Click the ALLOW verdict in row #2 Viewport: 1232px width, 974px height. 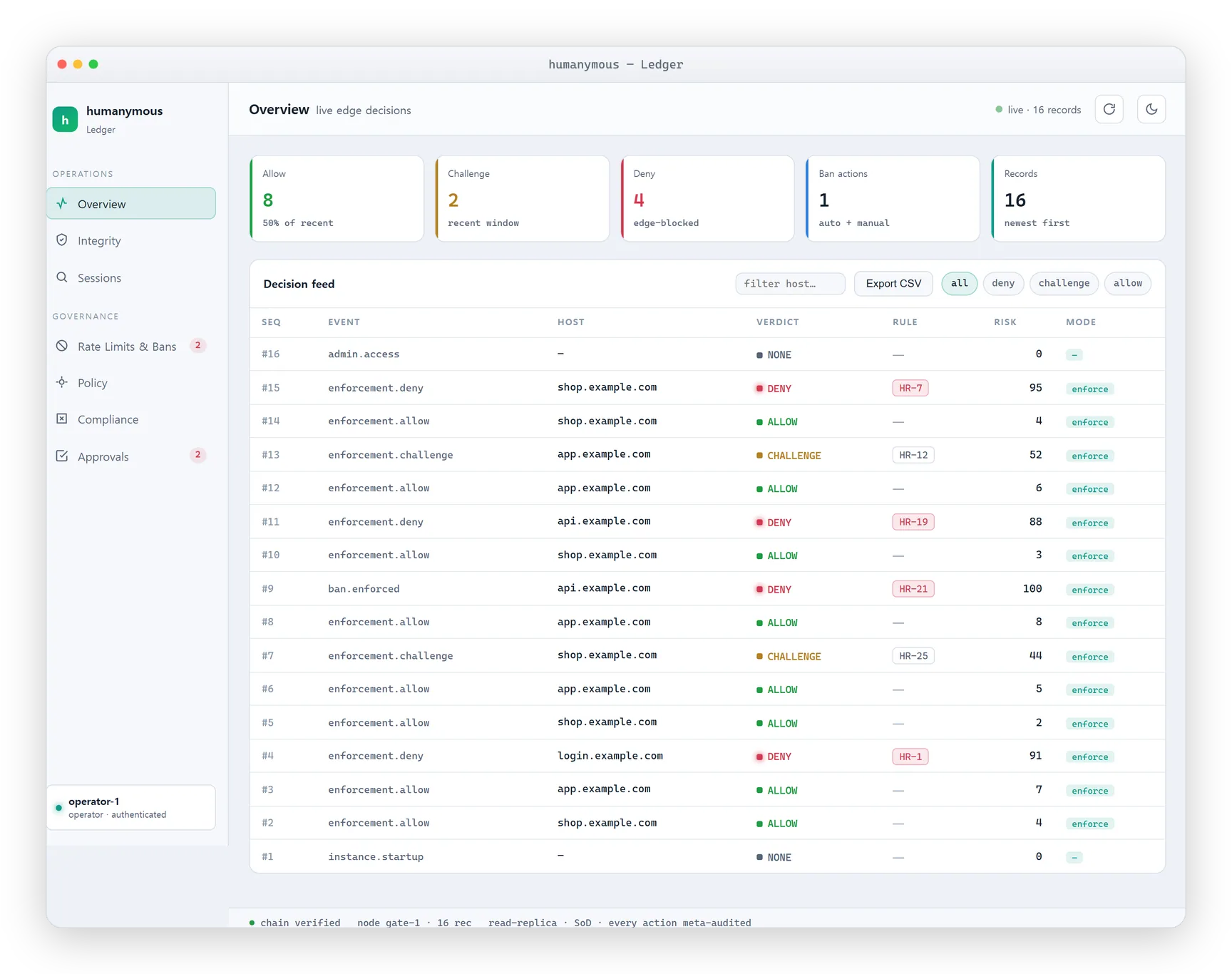click(x=776, y=824)
